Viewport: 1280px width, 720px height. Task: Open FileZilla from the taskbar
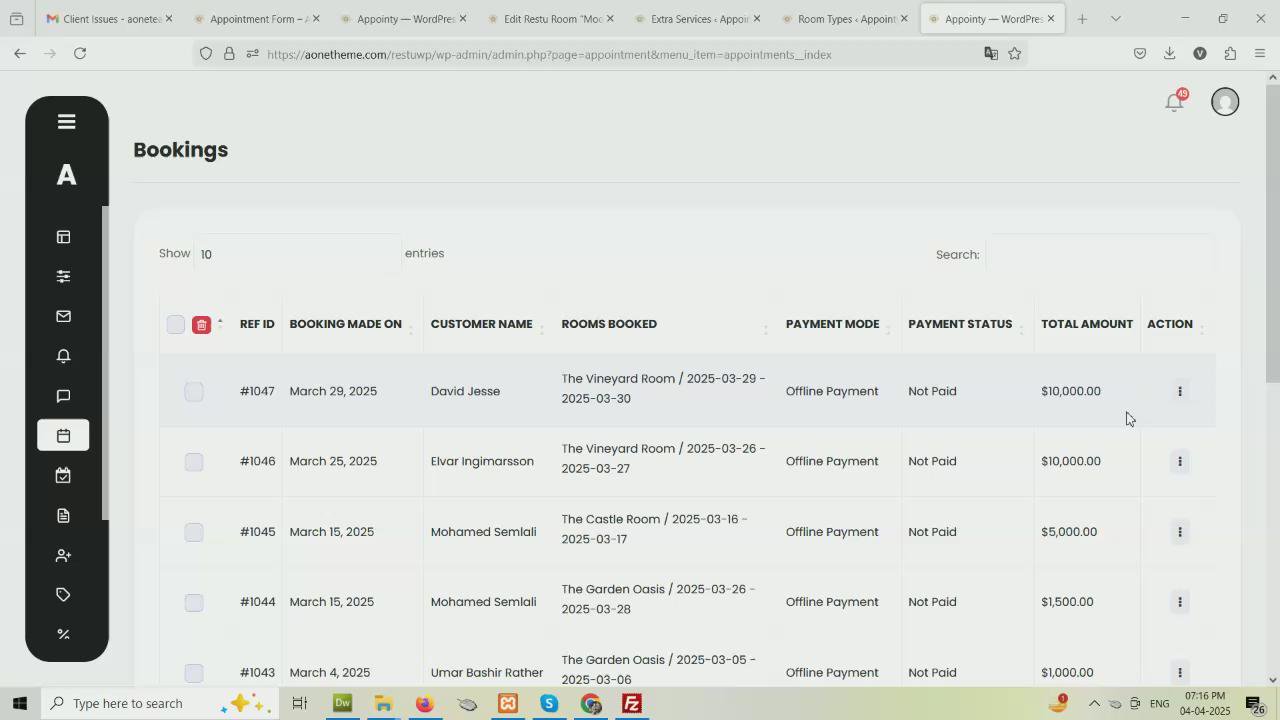pyautogui.click(x=631, y=704)
